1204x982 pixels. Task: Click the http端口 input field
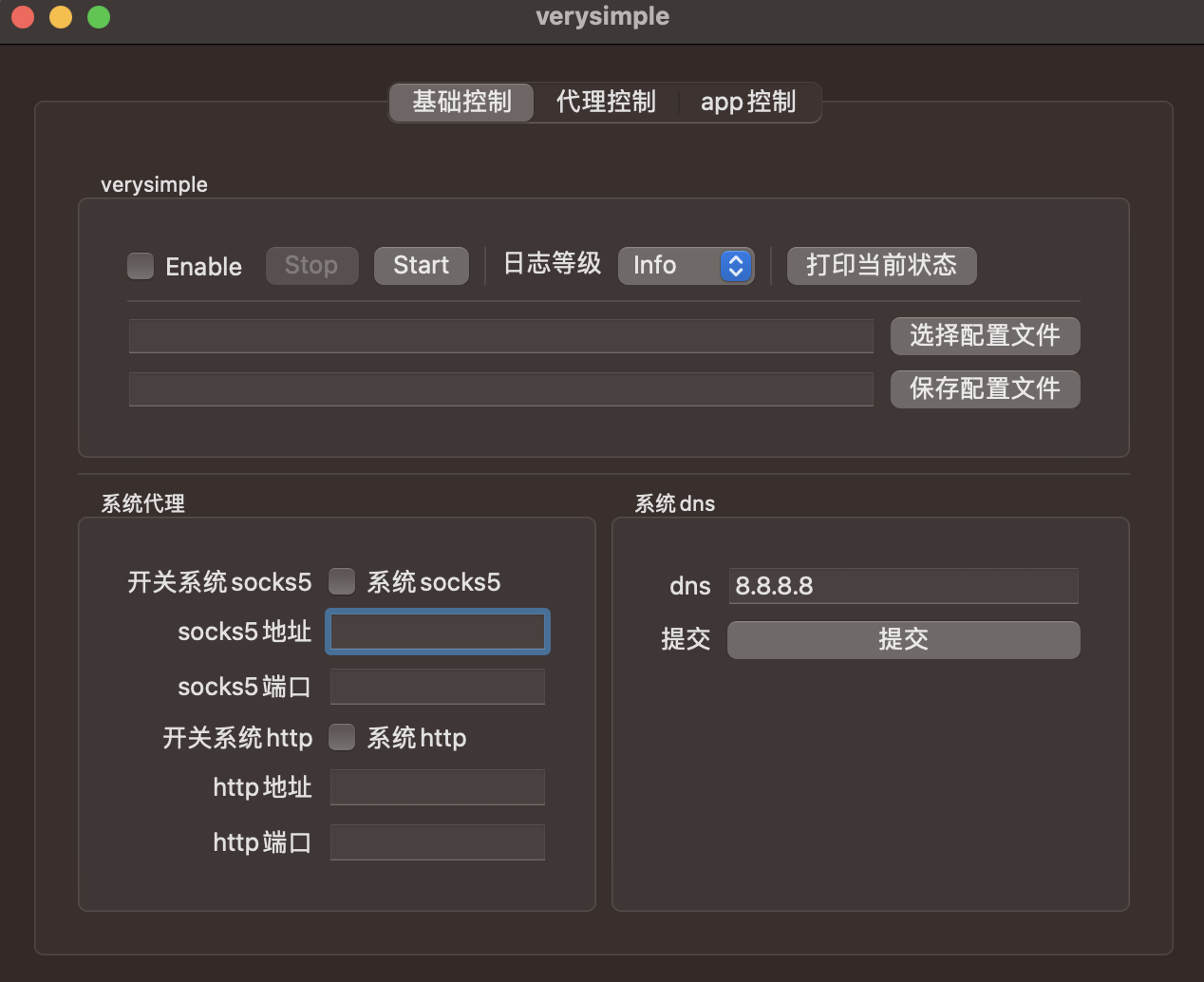438,842
